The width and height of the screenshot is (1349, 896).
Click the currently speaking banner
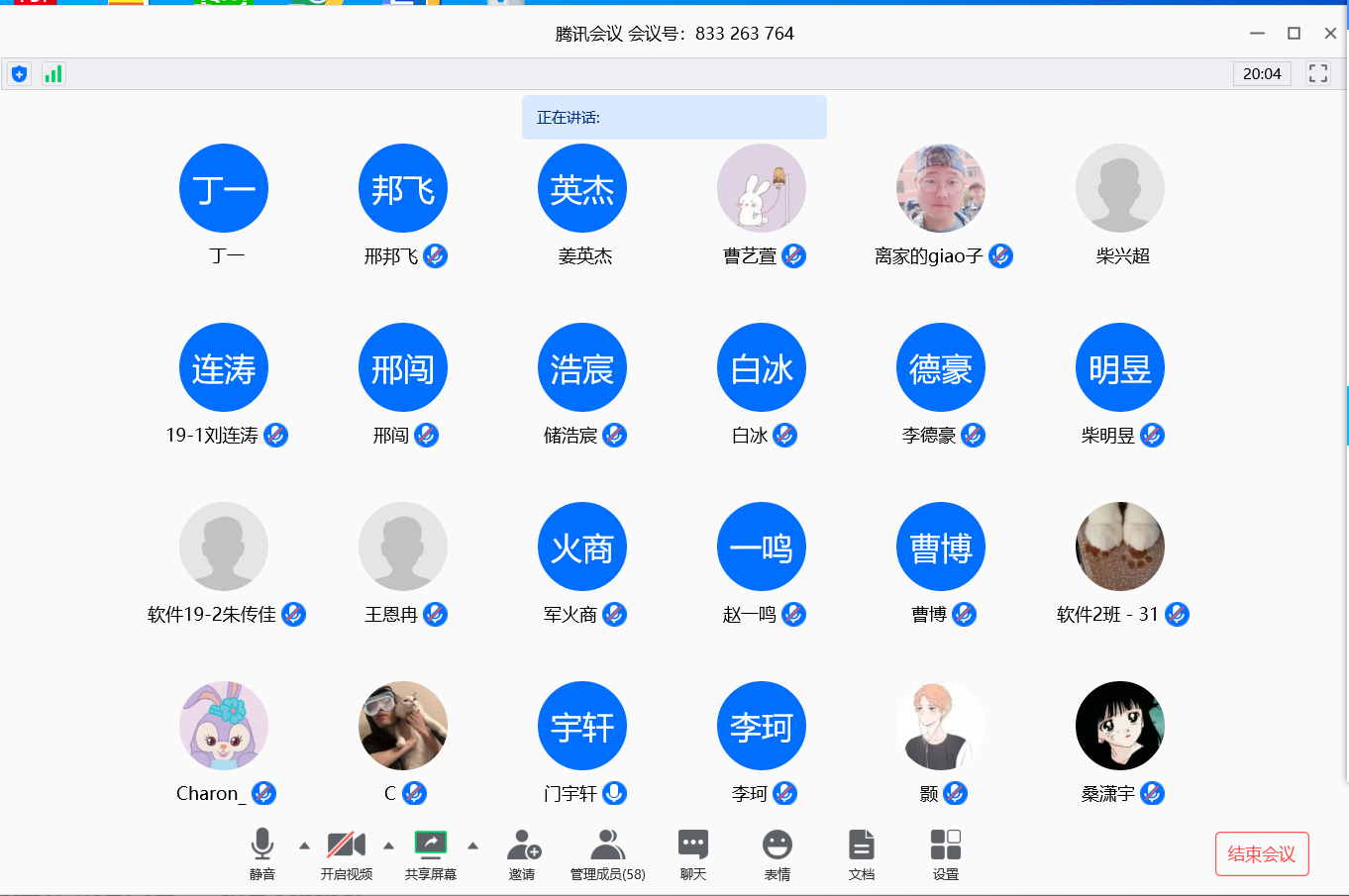(x=674, y=117)
